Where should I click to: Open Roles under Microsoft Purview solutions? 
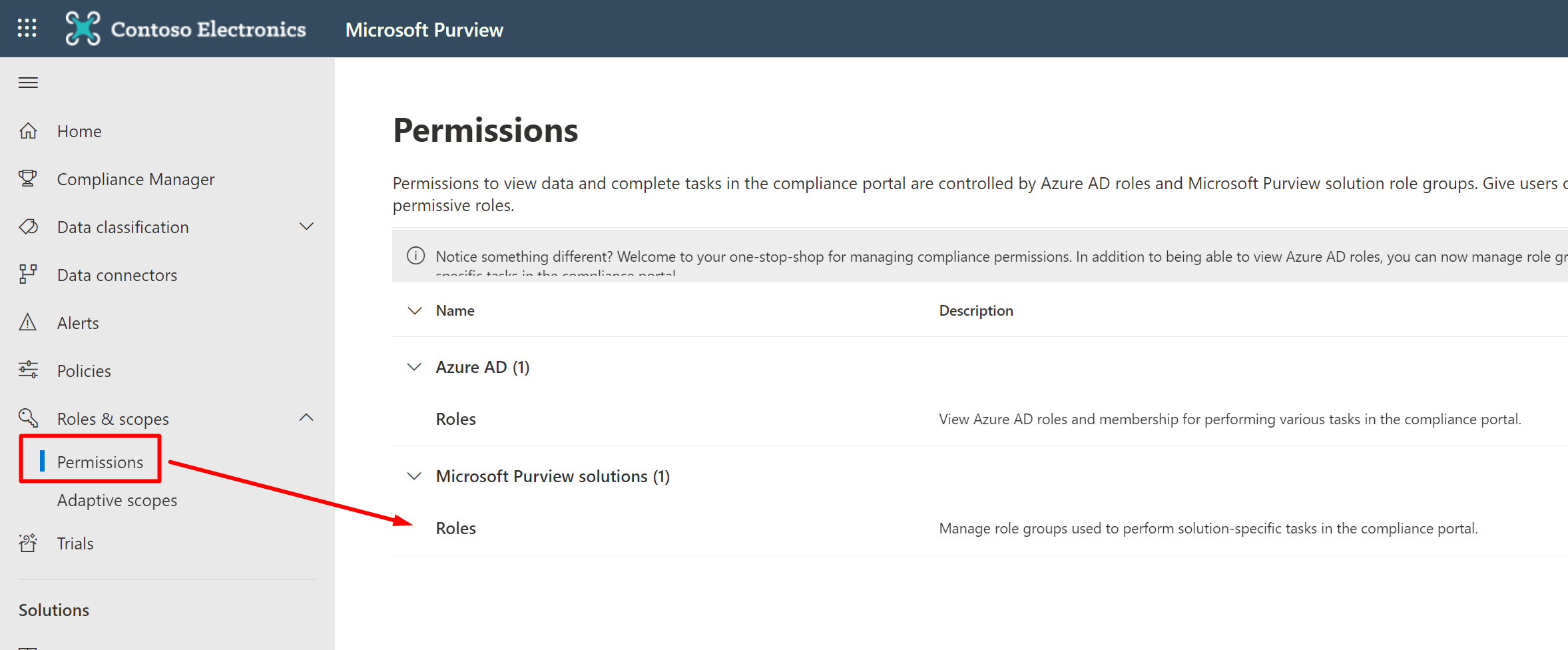click(456, 528)
